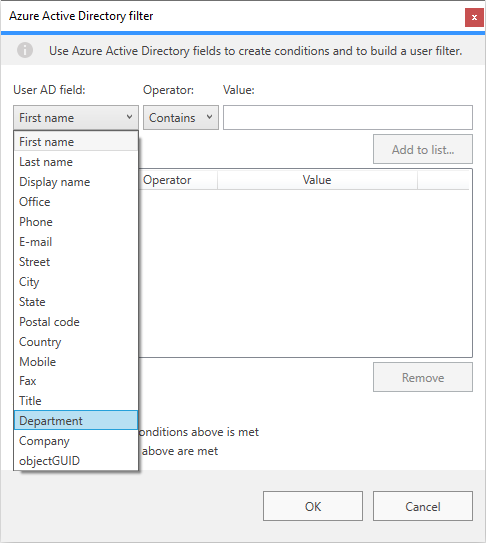Viewport: 486px width, 543px height.
Task: Choose Display name from the list
Action: (x=76, y=182)
